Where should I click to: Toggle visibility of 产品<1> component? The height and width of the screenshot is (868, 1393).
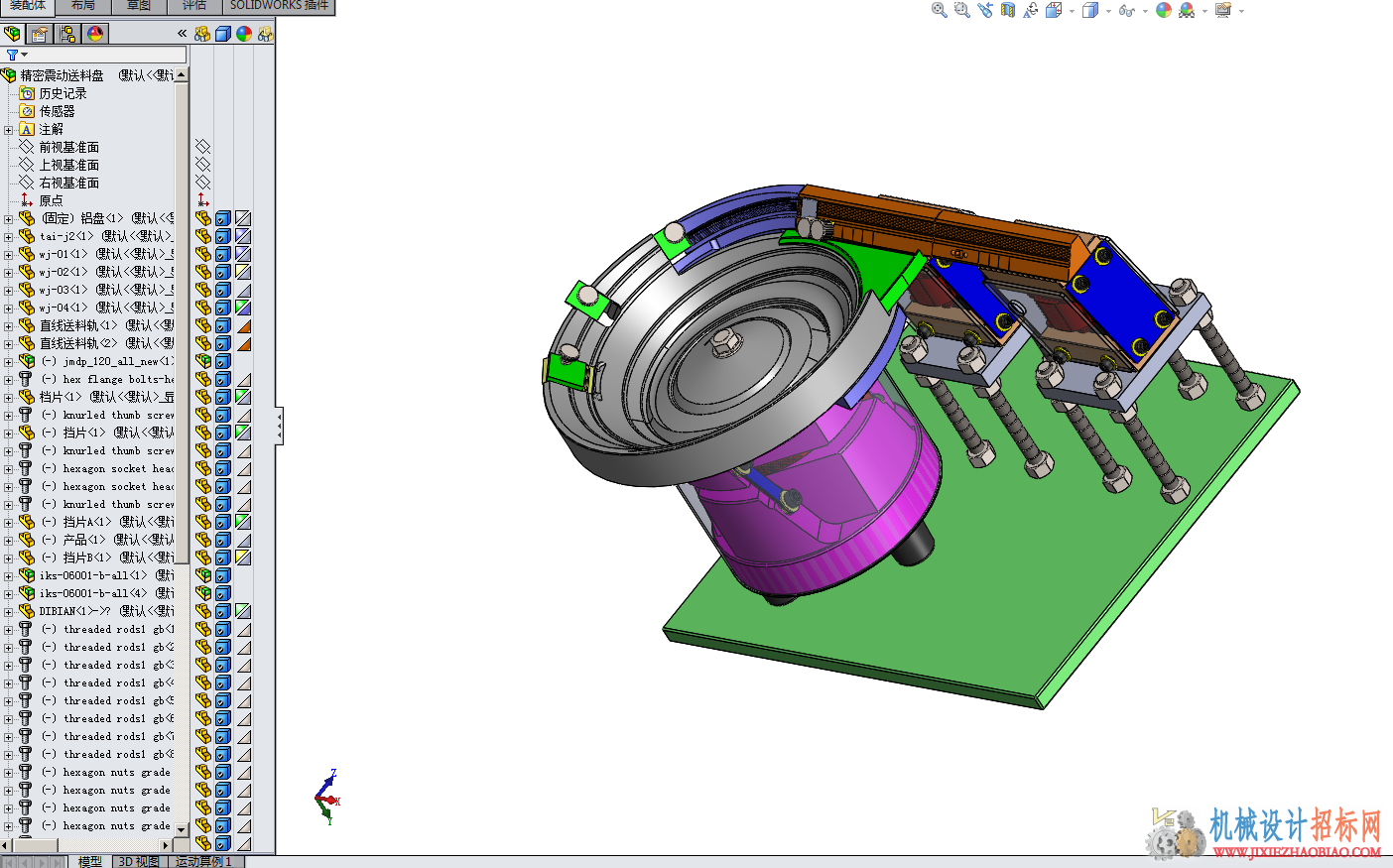(x=202, y=540)
